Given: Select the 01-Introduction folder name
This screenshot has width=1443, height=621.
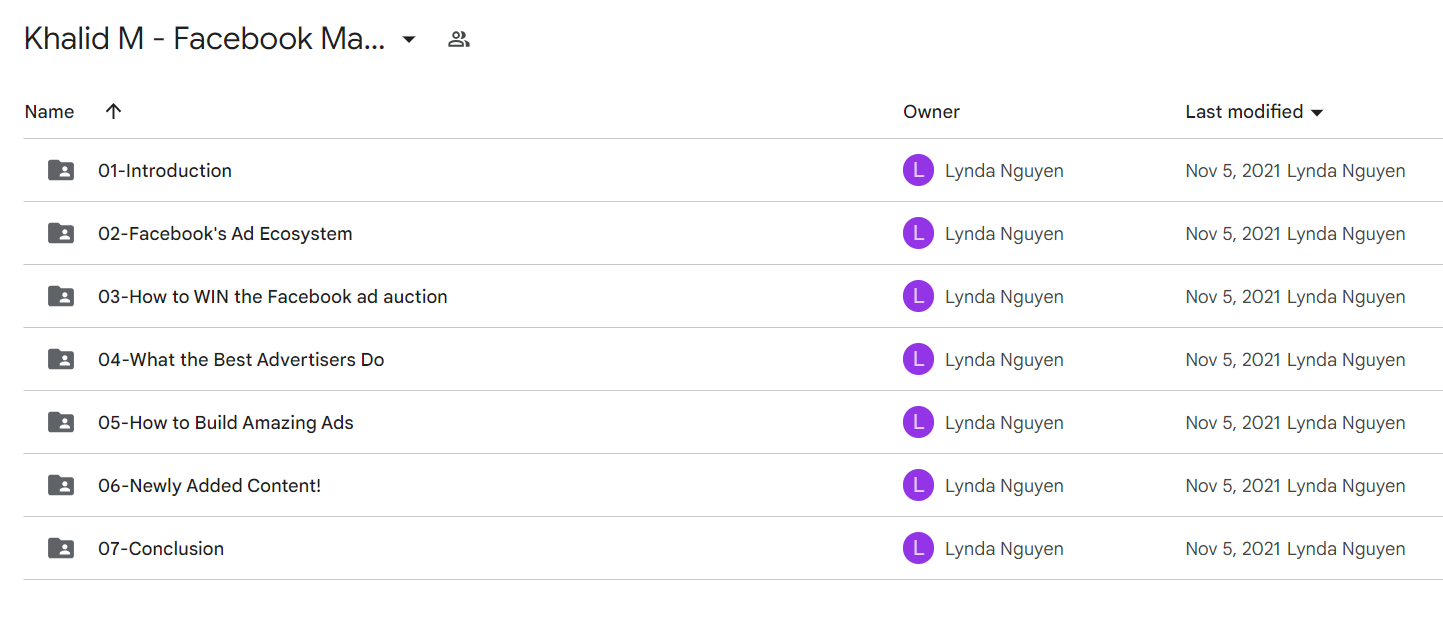Looking at the screenshot, I should click(x=165, y=171).
